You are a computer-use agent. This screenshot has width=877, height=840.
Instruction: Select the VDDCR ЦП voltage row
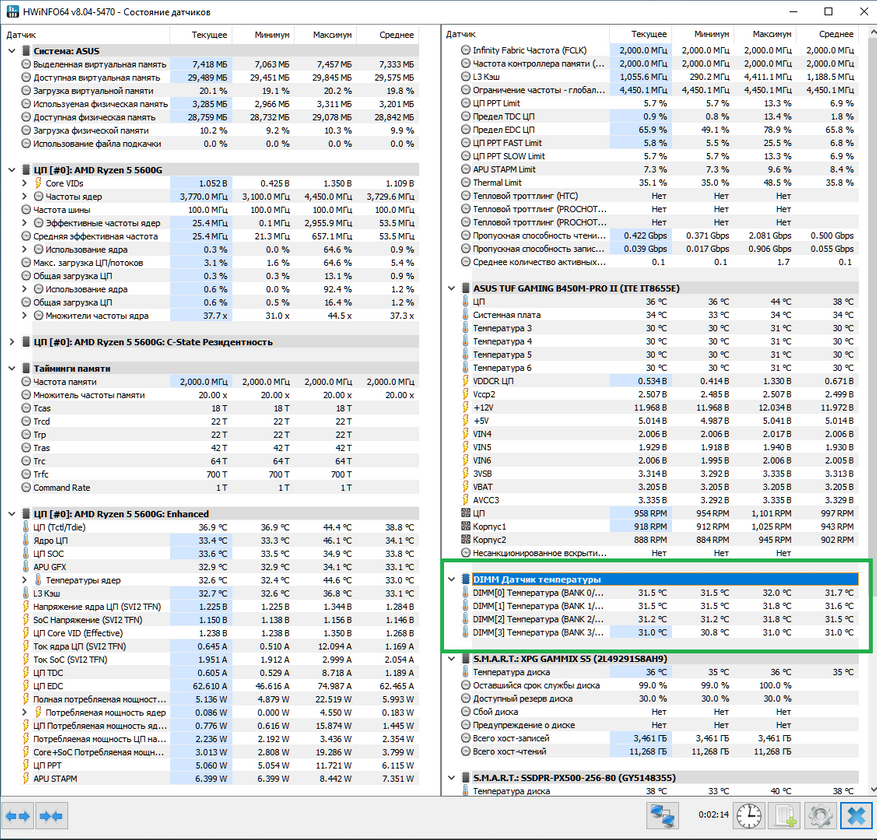coord(660,381)
